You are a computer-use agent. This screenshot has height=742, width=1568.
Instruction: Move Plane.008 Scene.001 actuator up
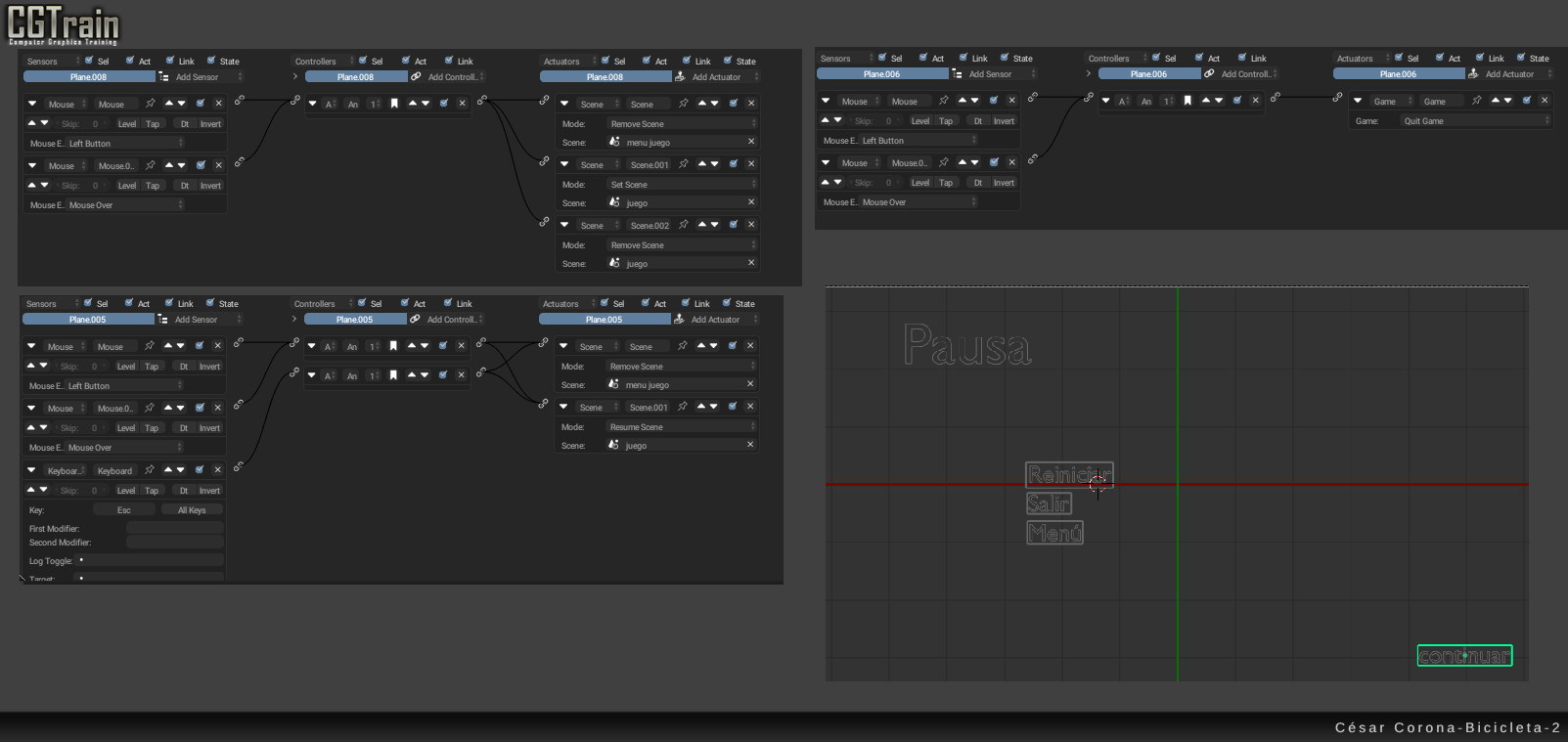click(701, 164)
